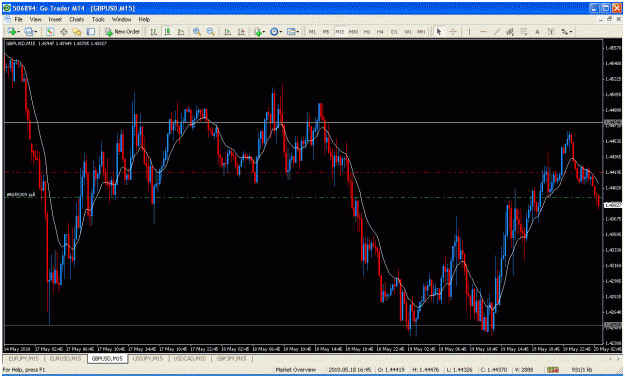Switch to the USDCAD,M15 chart tab
This screenshot has height=376, width=625.
tap(190, 358)
